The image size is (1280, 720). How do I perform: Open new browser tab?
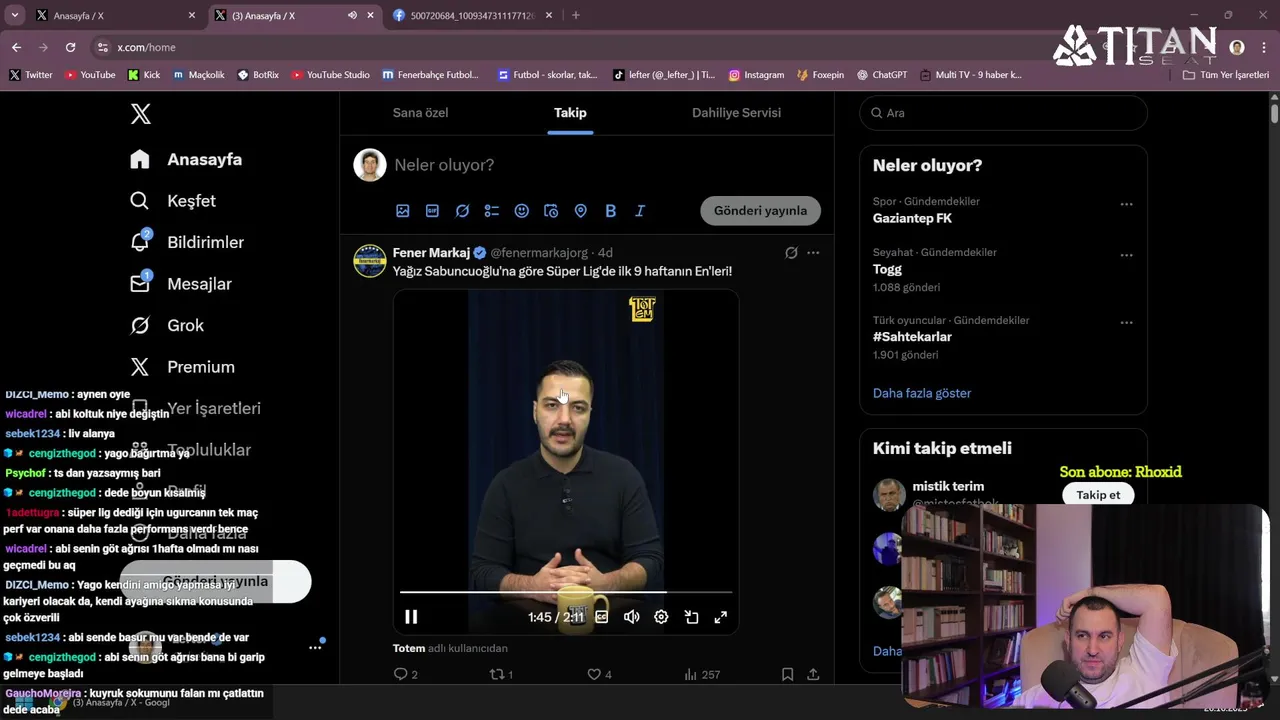(575, 15)
